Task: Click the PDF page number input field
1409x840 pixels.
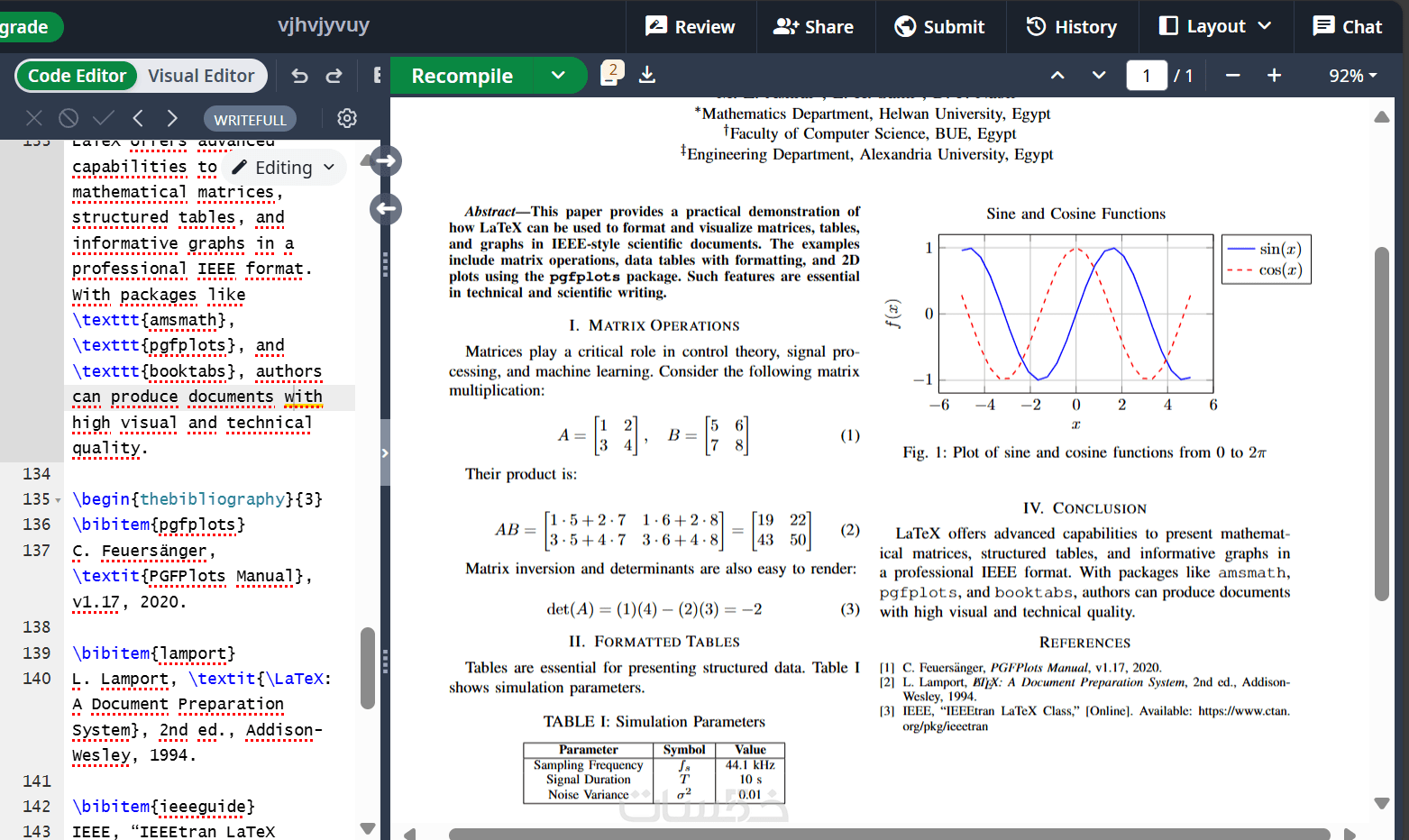Action: pos(1147,76)
